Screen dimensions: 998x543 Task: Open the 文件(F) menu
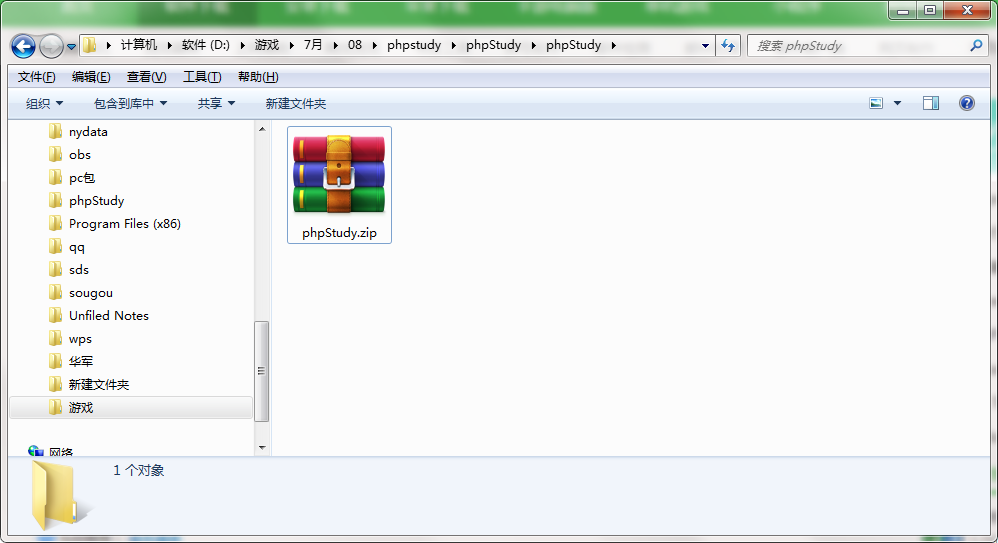36,77
